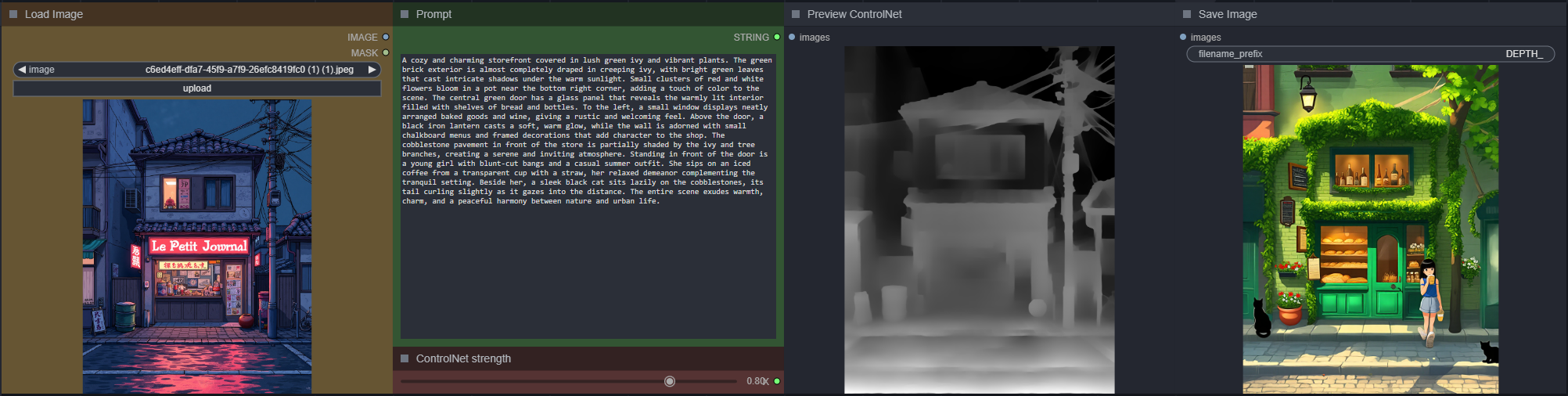This screenshot has height=396, width=1568.
Task: Open the image filename selector
Action: coord(197,70)
